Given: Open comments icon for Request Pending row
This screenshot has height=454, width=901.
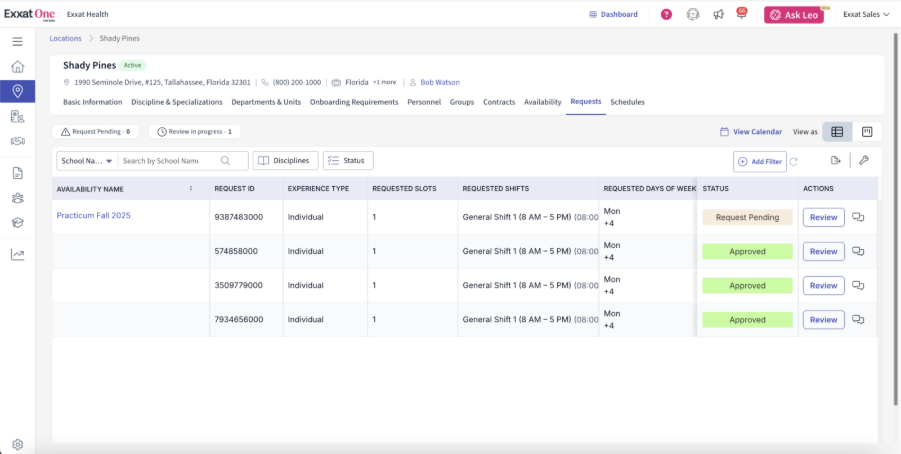Looking at the screenshot, I should (858, 217).
